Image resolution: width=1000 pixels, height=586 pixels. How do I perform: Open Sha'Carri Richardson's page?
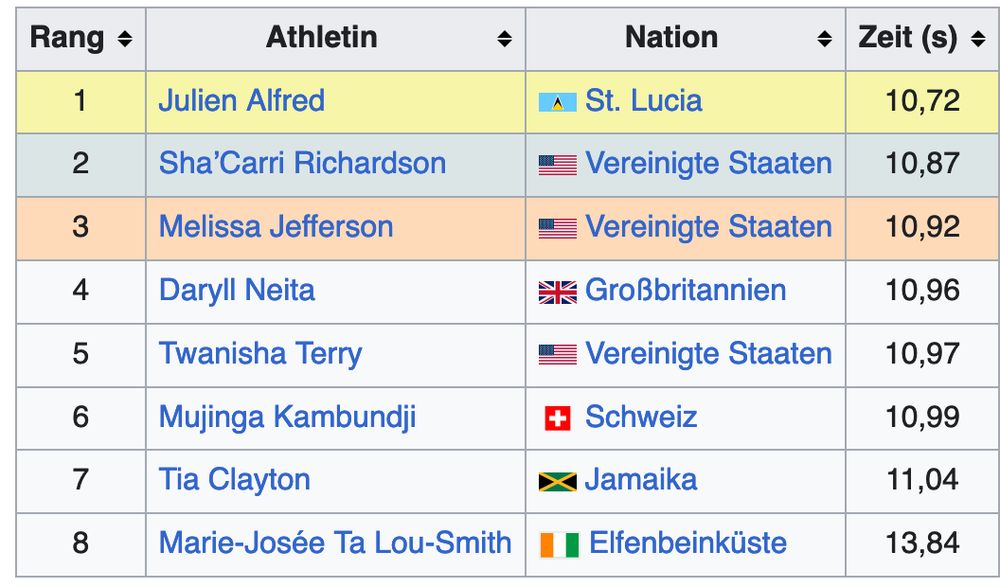point(302,163)
